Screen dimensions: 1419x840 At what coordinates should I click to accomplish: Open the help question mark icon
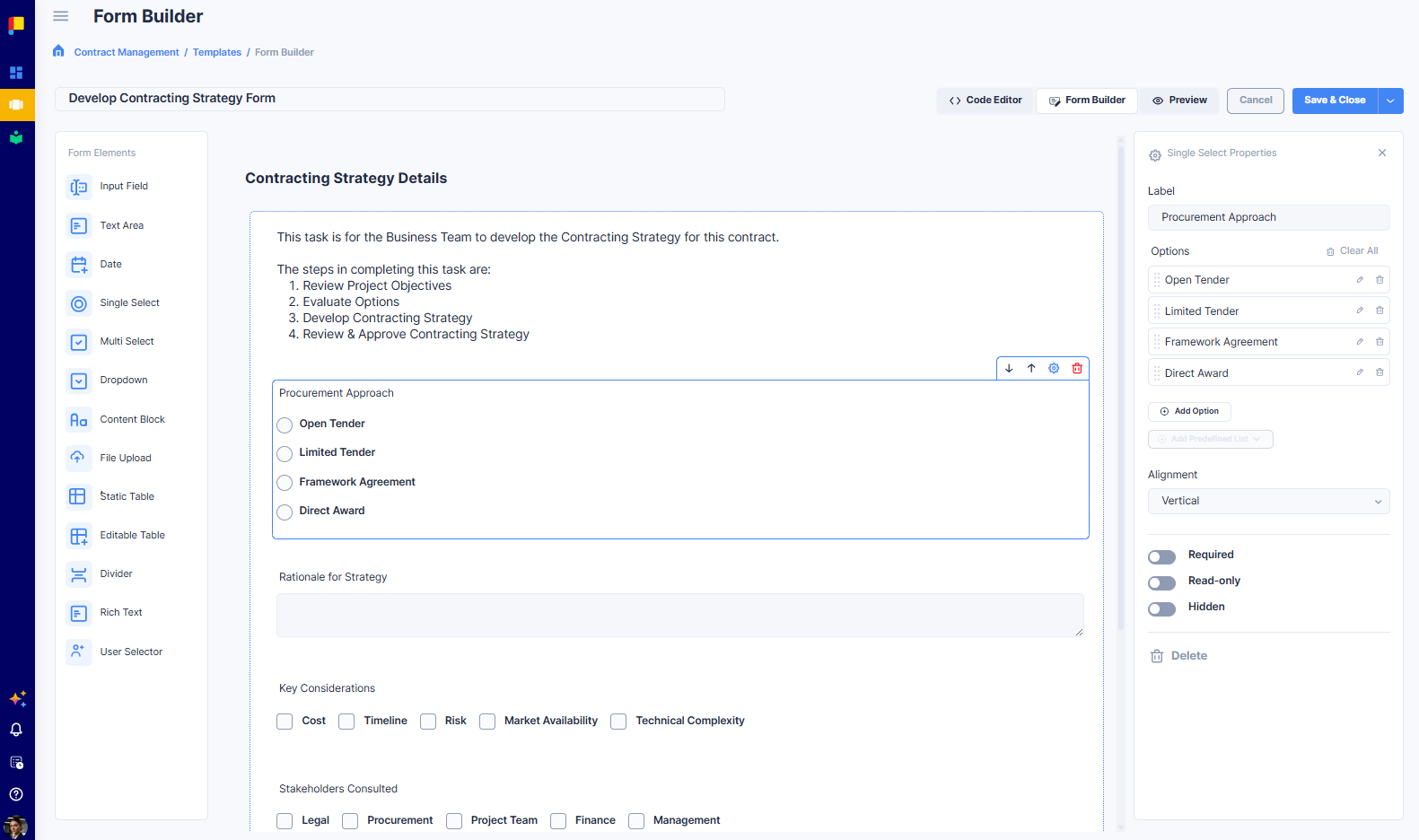tap(16, 794)
